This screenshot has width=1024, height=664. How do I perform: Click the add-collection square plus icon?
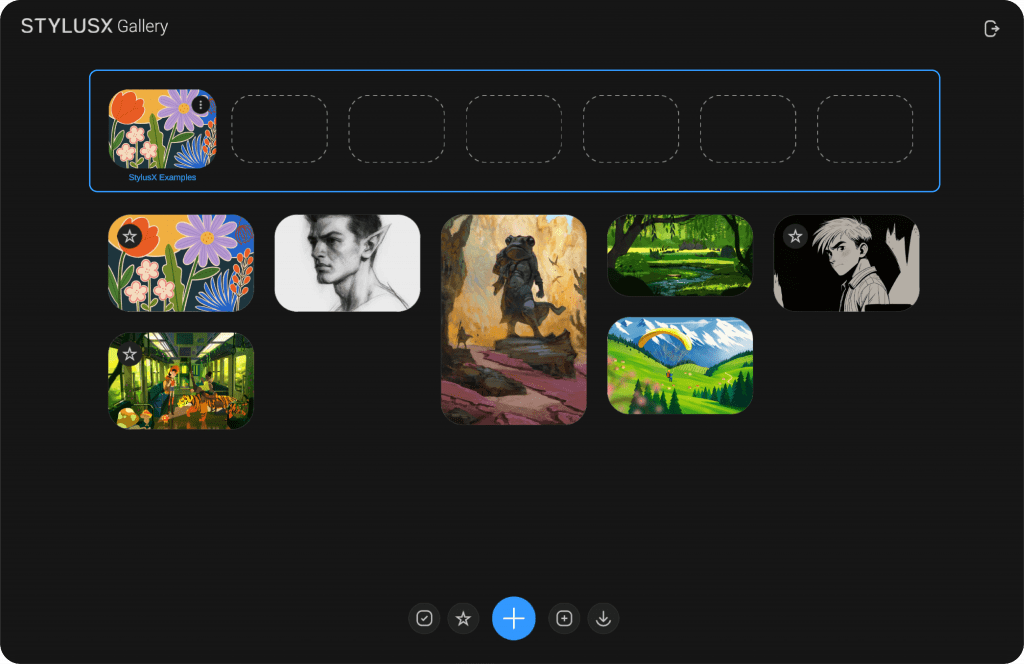[x=564, y=618]
